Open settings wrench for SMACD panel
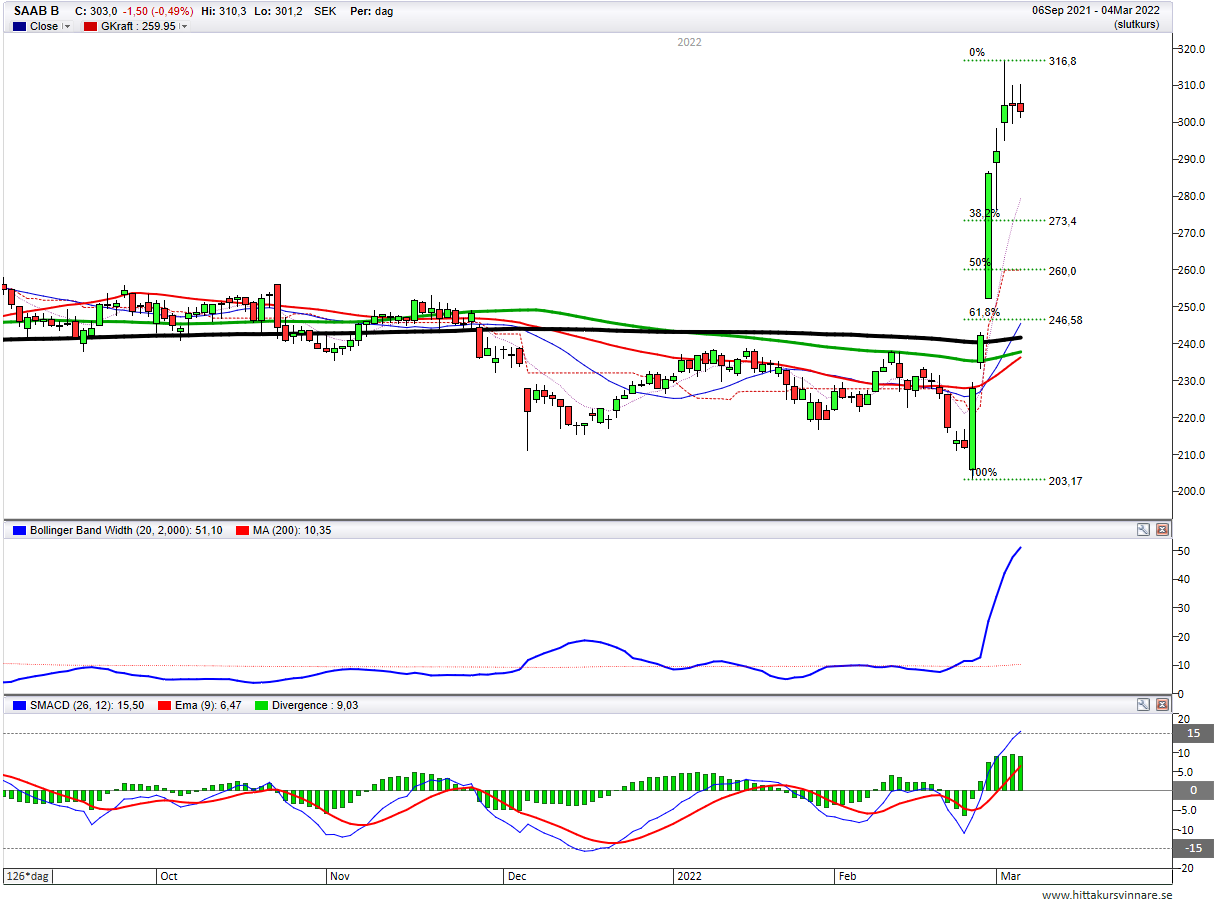 [x=1143, y=705]
